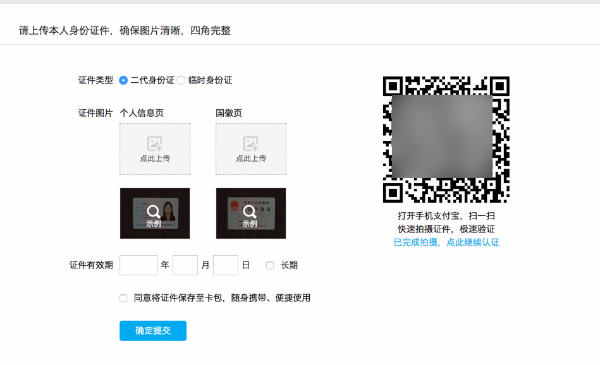Image resolution: width=600 pixels, height=365 pixels.
Task: View the personal info page sample thumbnail
Action: [155, 213]
